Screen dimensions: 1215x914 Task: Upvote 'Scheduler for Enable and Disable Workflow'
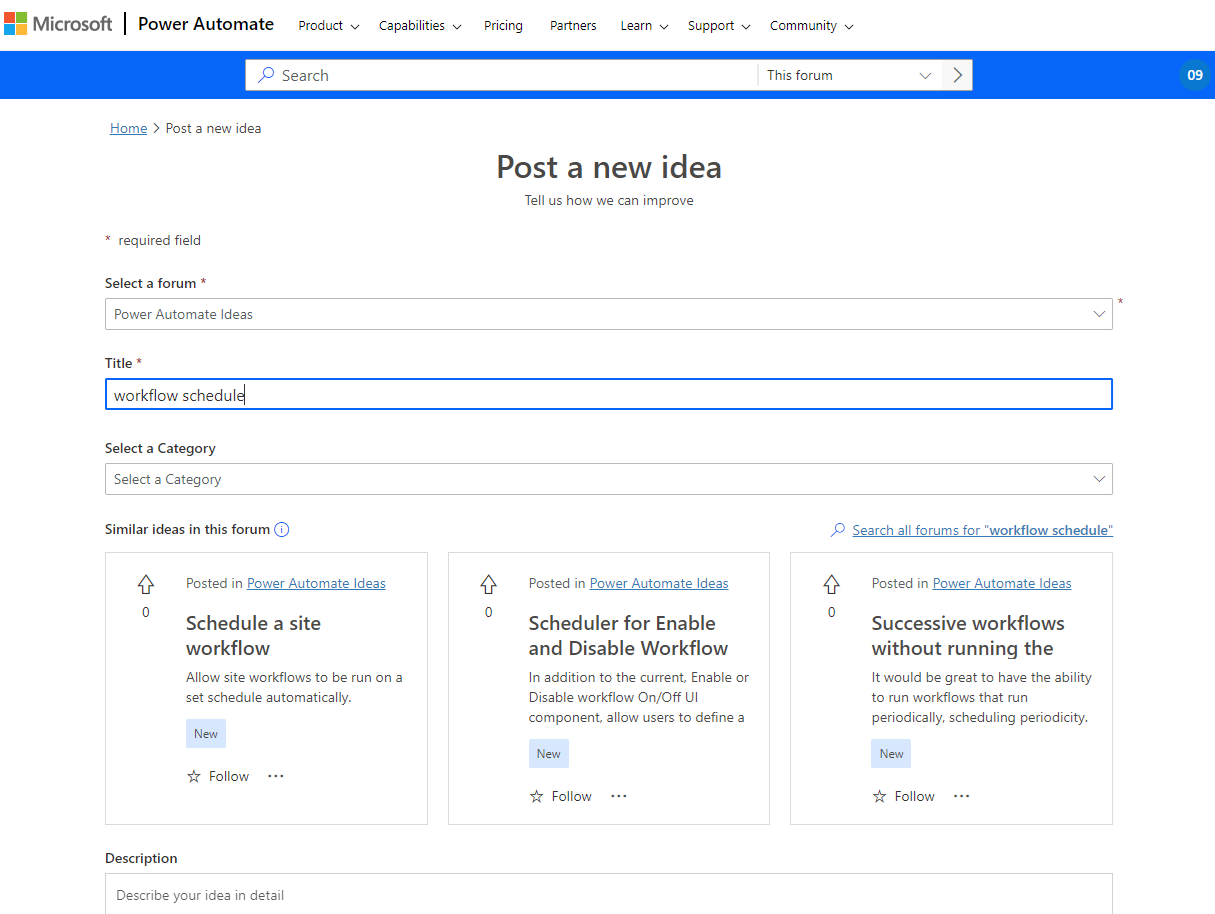click(x=488, y=585)
